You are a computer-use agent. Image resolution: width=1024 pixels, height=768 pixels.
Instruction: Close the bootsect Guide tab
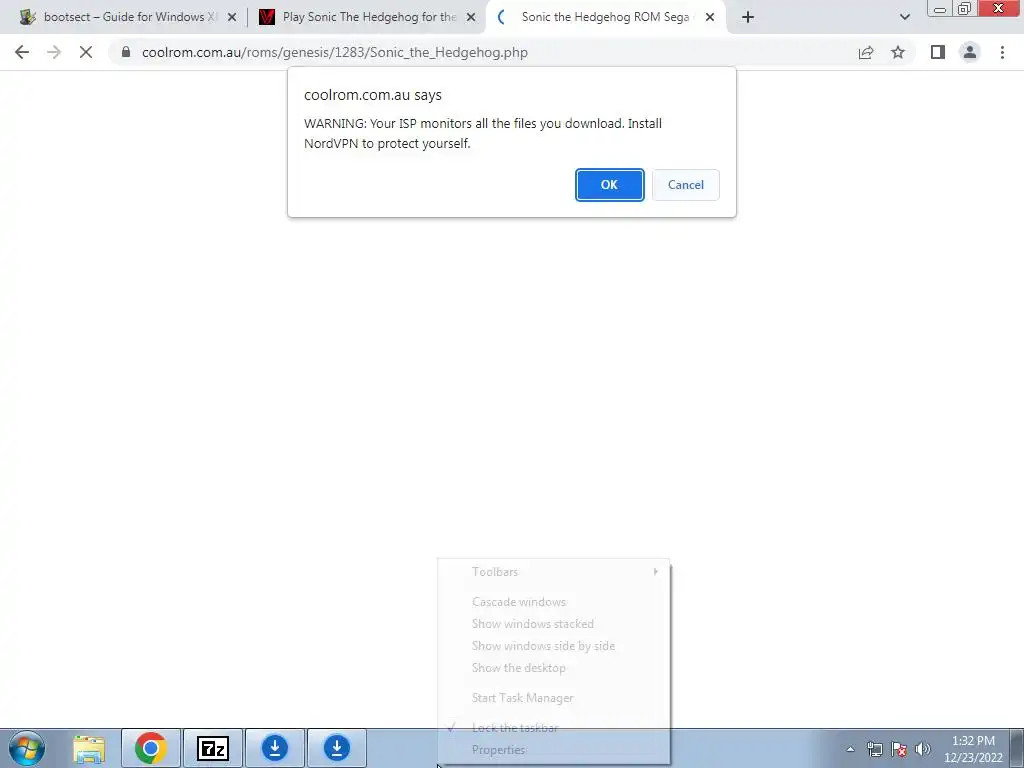pyautogui.click(x=232, y=18)
